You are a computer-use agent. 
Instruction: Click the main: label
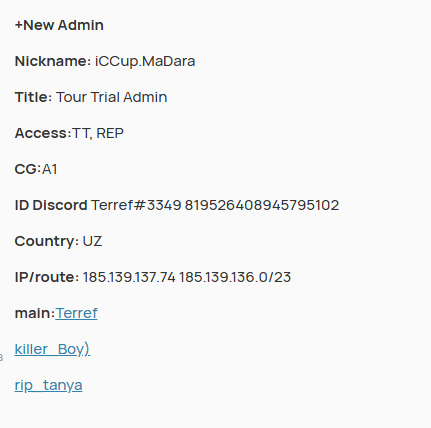(x=35, y=313)
